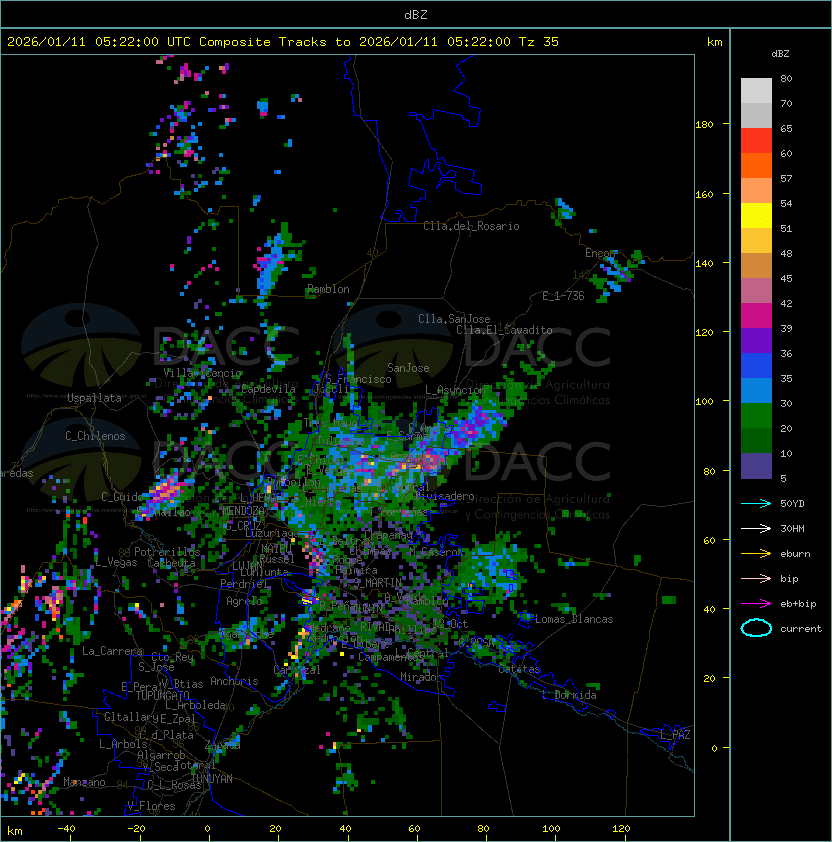Image resolution: width=832 pixels, height=842 pixels.
Task: Click the 'dBZ' label above color scale
Action: 780,54
